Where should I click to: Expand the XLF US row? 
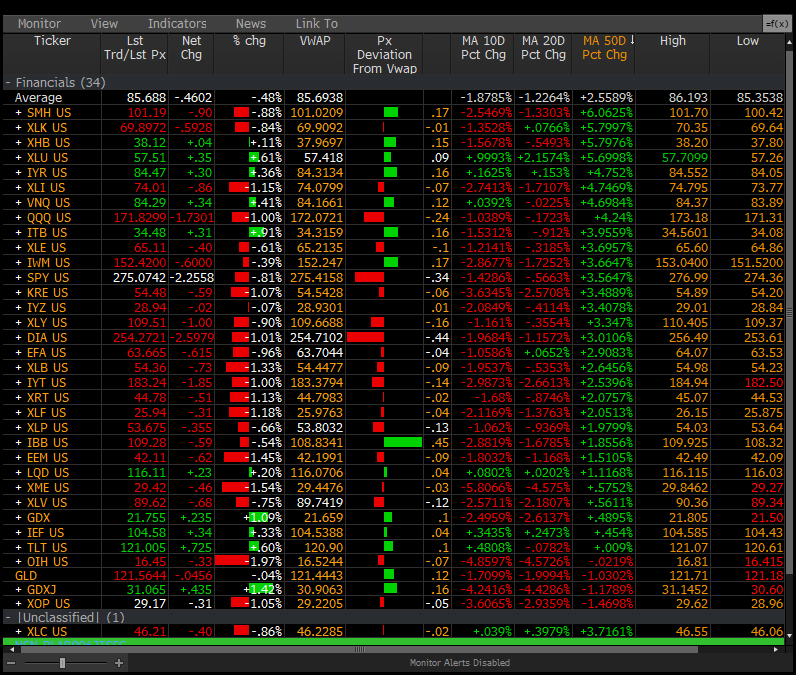pos(19,413)
